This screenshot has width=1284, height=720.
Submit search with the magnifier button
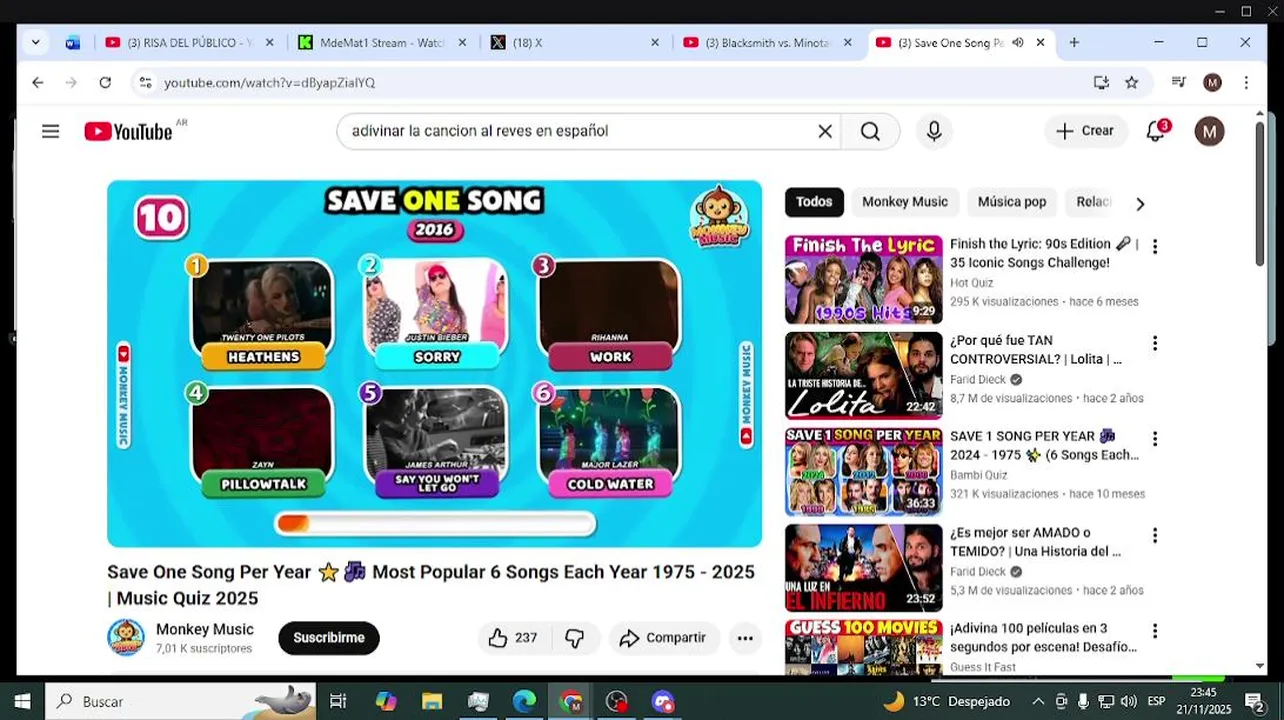tap(870, 131)
